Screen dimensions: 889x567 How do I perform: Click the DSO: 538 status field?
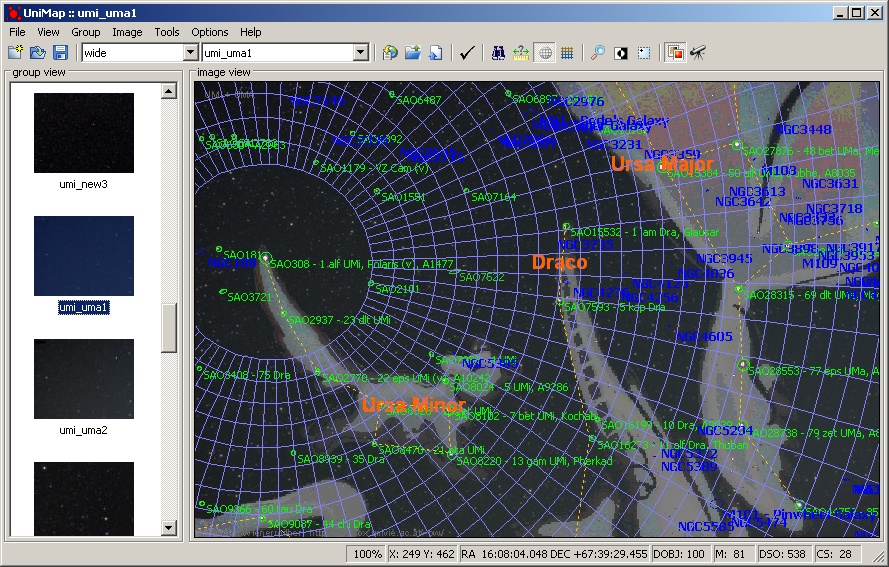tap(784, 554)
